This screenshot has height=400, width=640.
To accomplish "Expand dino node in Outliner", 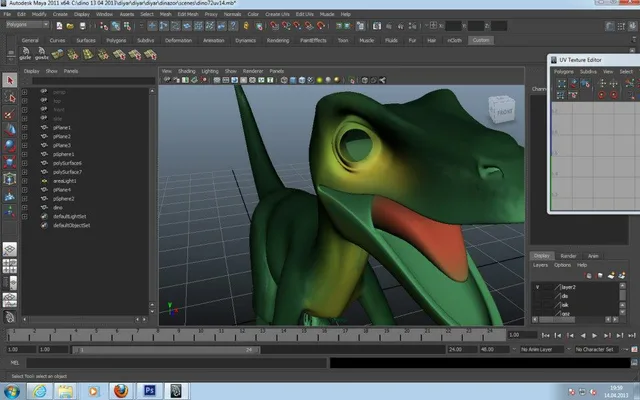I will [24, 207].
